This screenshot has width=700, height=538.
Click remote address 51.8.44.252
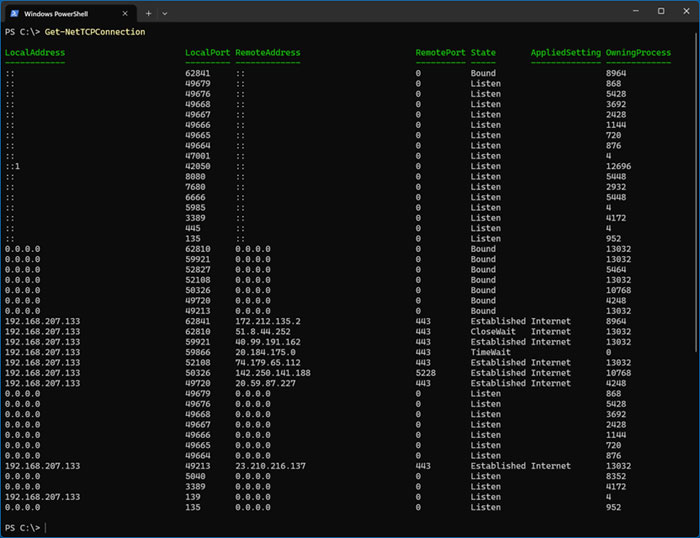(263, 331)
